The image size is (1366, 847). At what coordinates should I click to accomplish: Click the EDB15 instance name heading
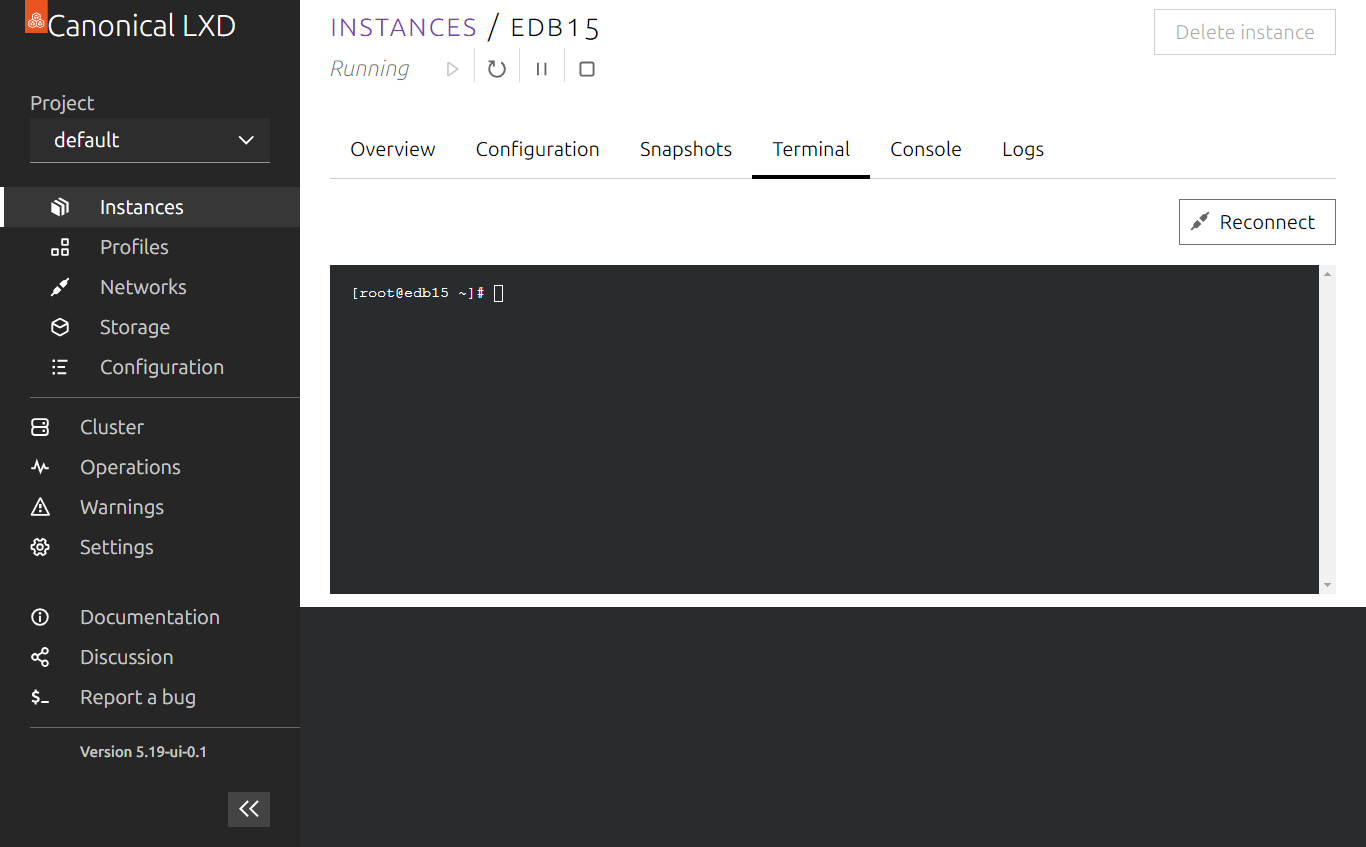click(555, 27)
